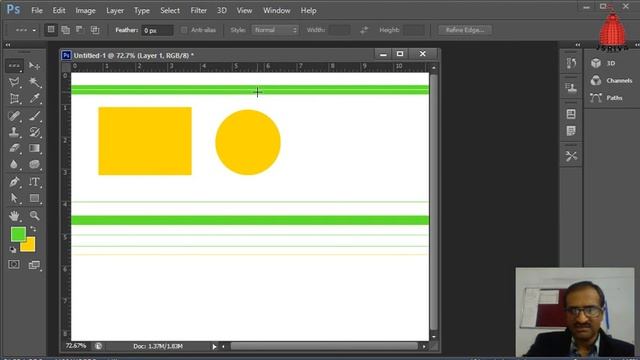Select the Move tool
The height and width of the screenshot is (360, 640).
[34, 66]
